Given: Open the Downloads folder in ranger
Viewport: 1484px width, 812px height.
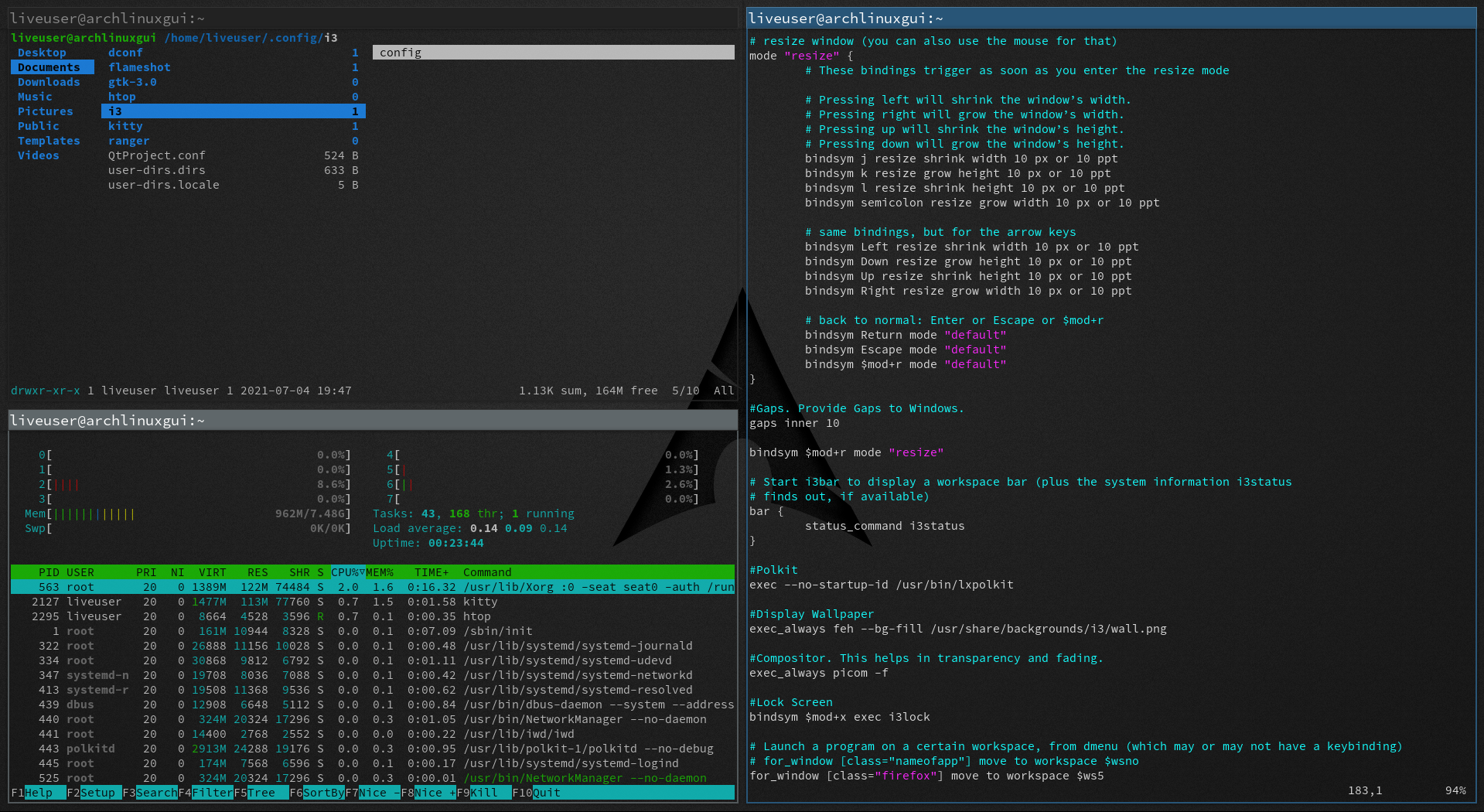Looking at the screenshot, I should (x=49, y=82).
